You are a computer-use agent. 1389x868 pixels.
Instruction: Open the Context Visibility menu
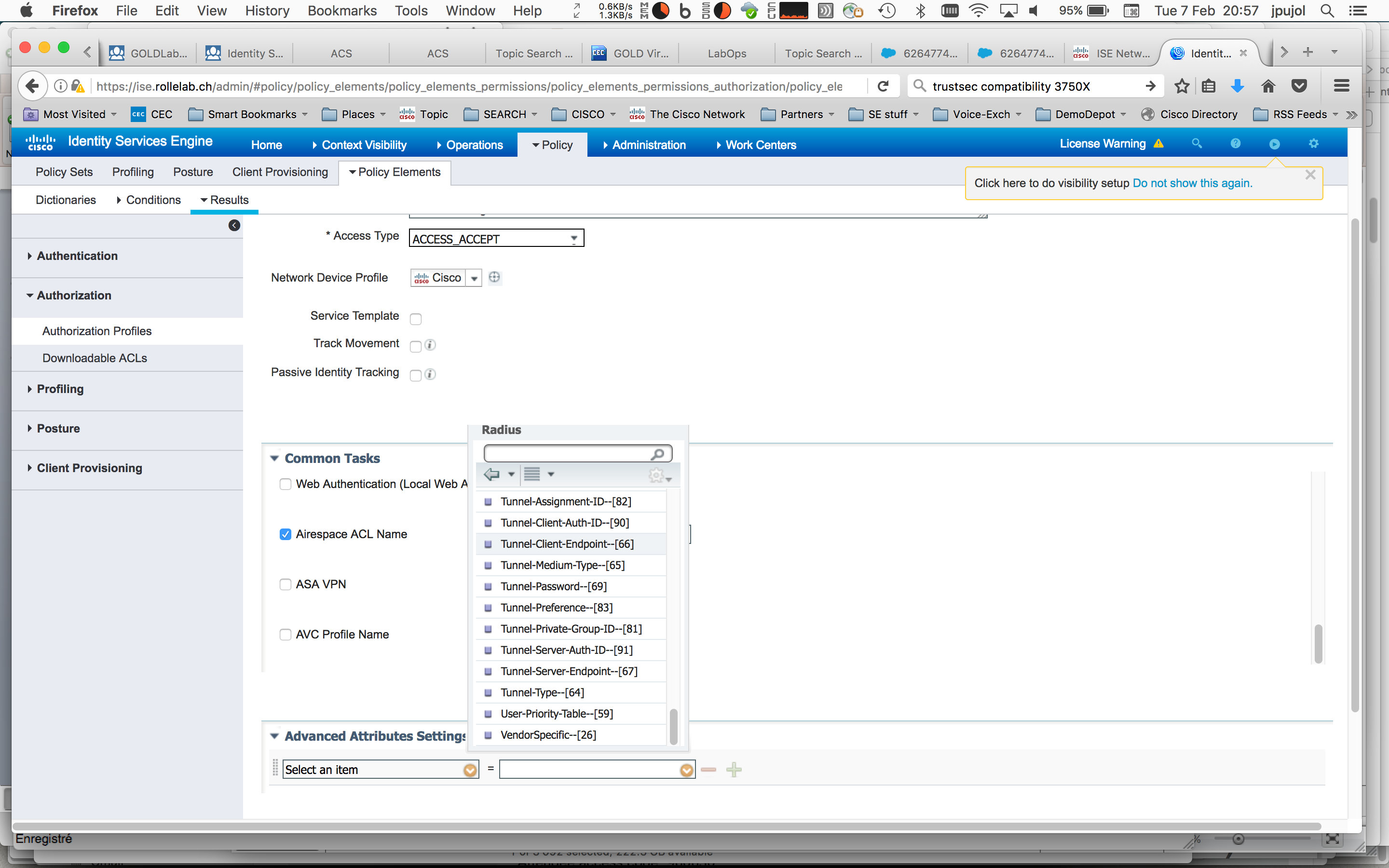point(359,145)
